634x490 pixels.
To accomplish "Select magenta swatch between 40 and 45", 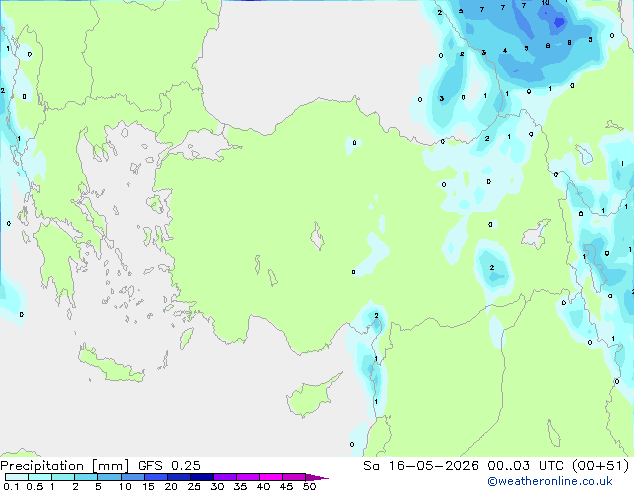I will tap(271, 477).
